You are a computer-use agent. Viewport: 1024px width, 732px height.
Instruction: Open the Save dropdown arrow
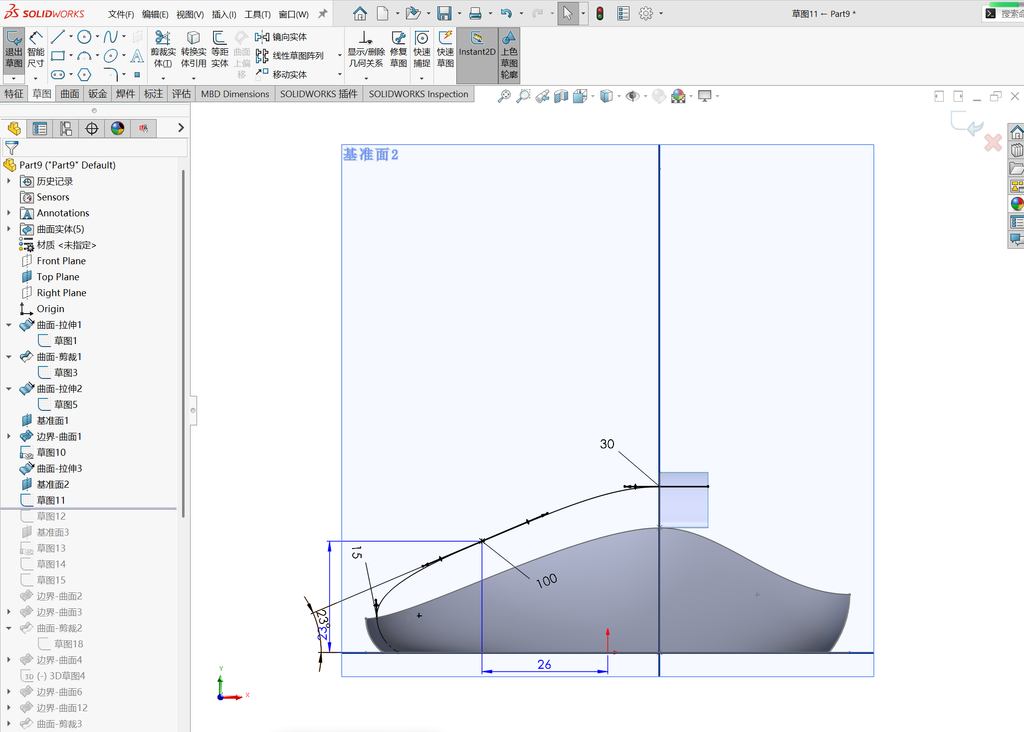(459, 13)
